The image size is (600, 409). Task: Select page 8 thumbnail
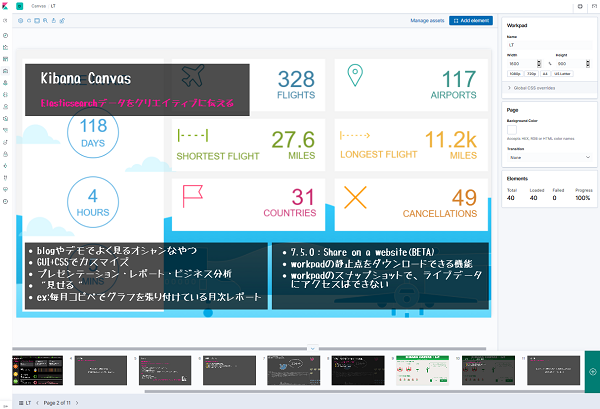click(358, 370)
